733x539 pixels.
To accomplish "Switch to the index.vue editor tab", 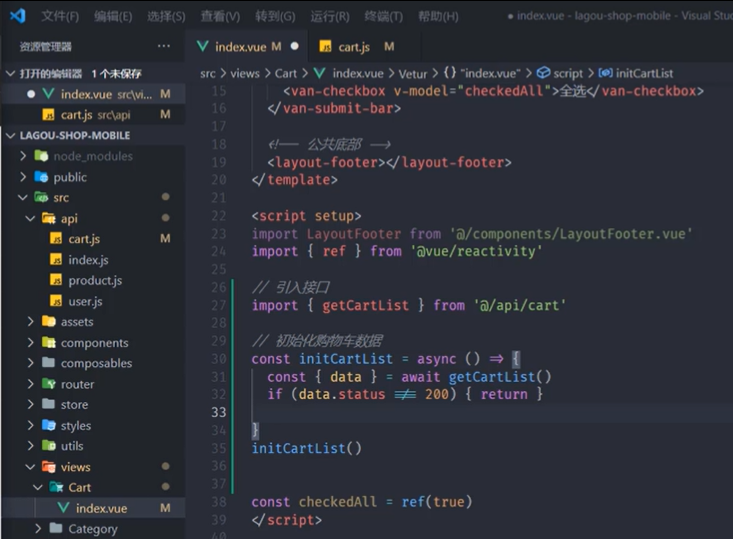I will [x=246, y=46].
